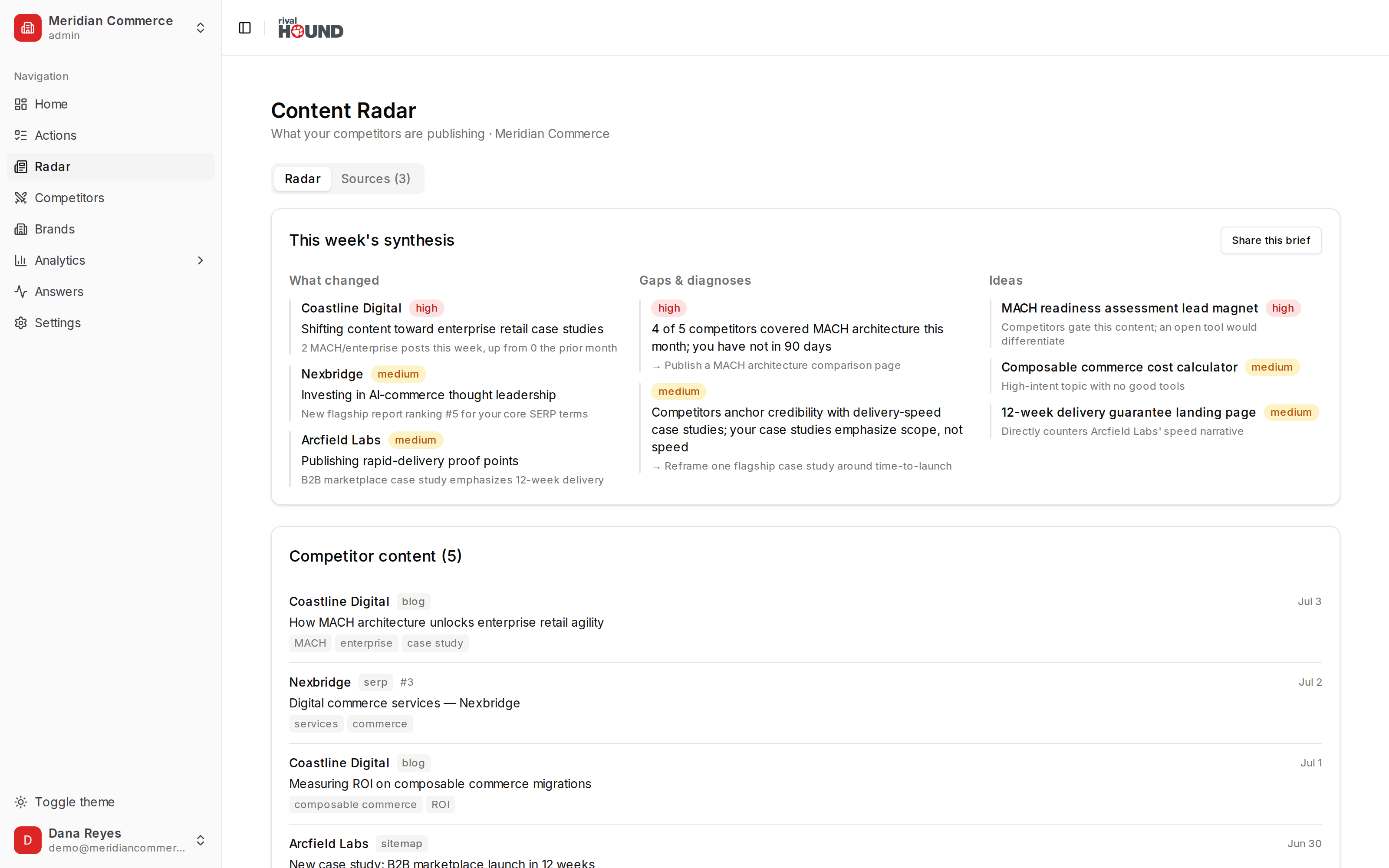Expand the Analytics submenu chevron

point(200,260)
